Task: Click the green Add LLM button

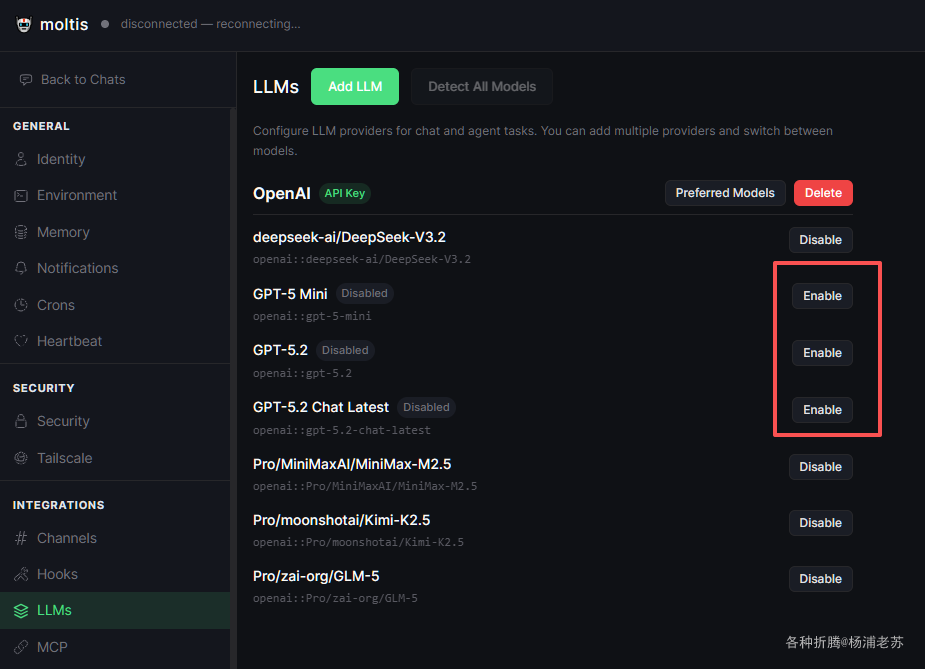Action: 355,87
